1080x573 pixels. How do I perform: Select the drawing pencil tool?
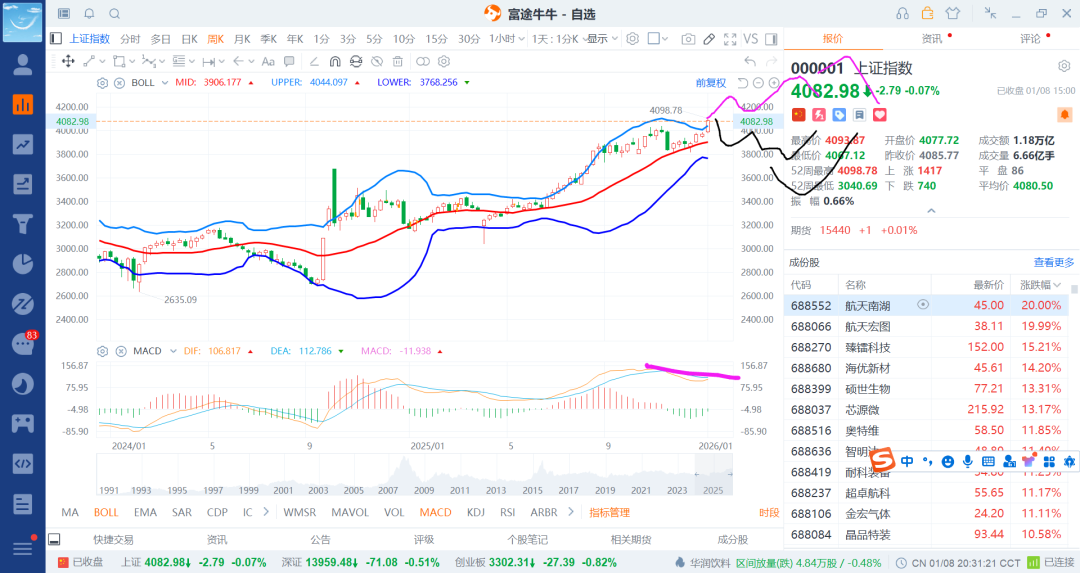click(x=709, y=39)
